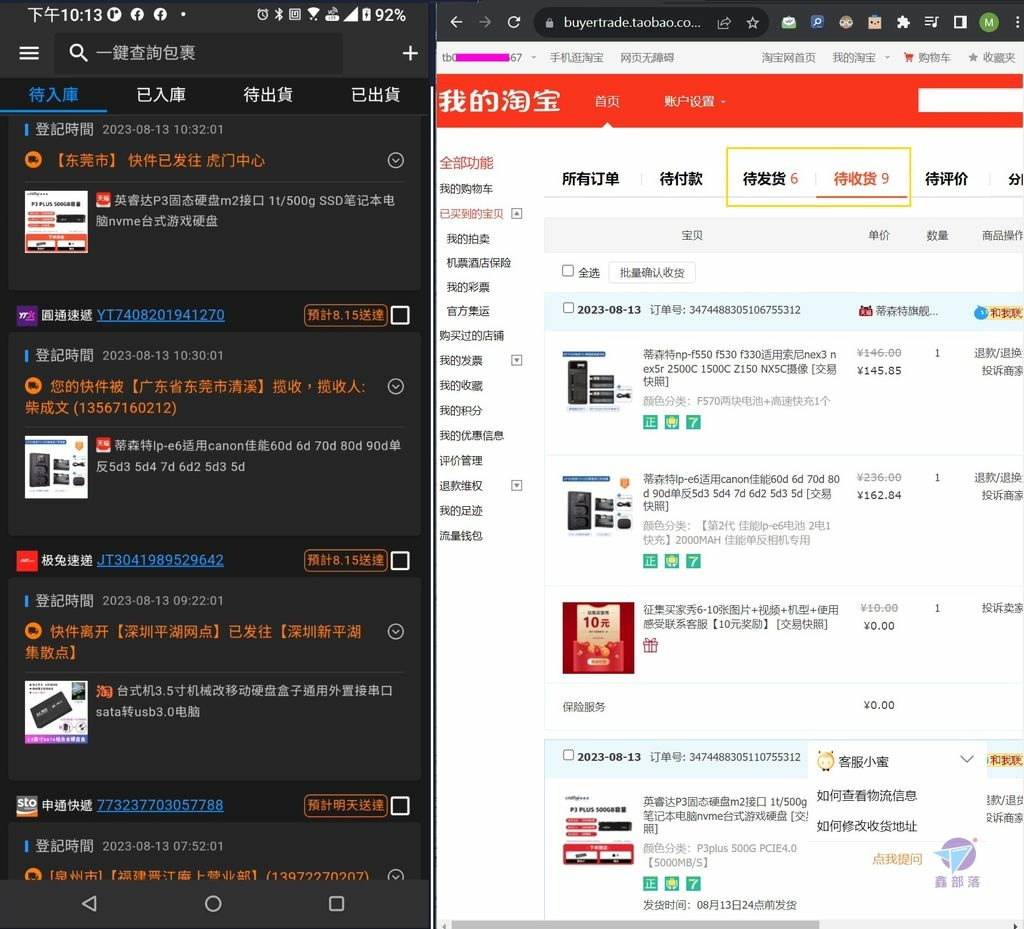
Task: Select order 3474488305110755312 checkbox
Action: click(x=568, y=755)
